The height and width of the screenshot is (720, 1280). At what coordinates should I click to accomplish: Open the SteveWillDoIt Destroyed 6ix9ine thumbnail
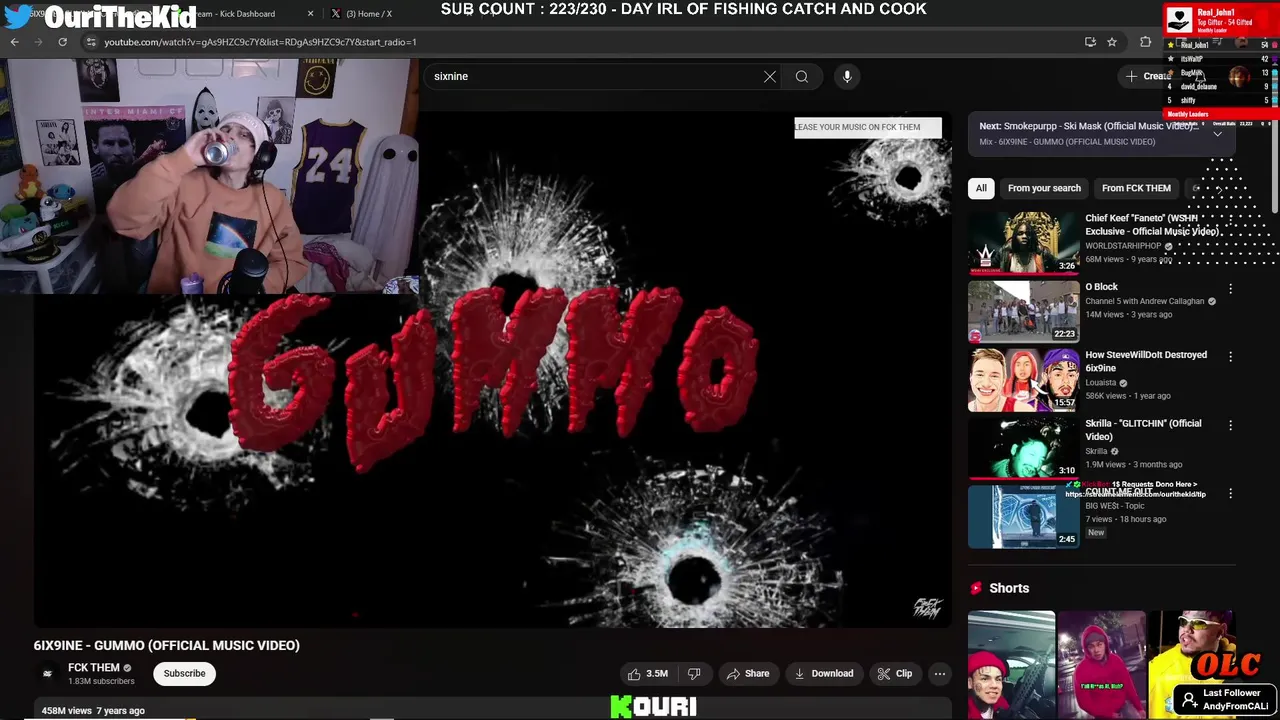pos(1024,380)
